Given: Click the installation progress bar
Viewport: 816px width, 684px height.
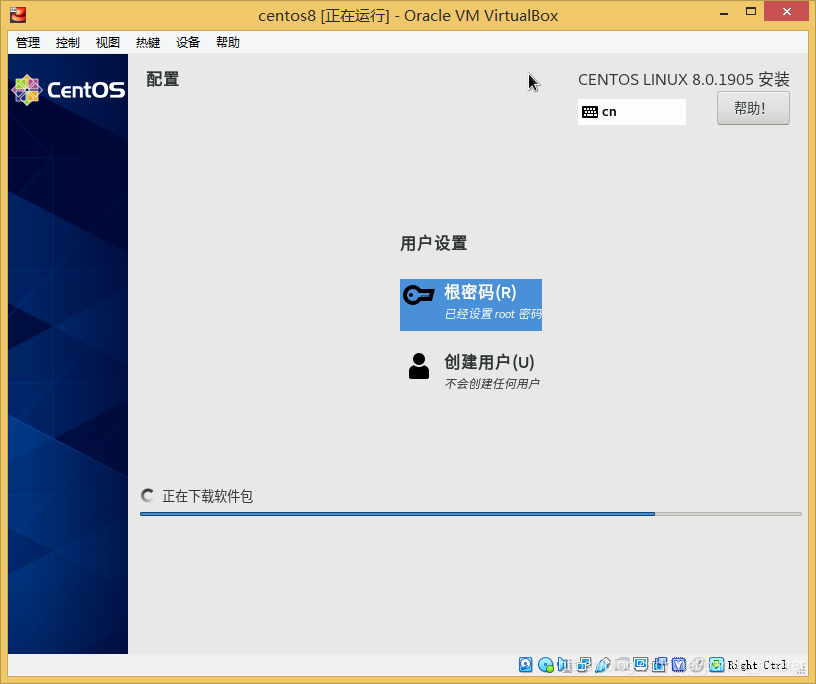Looking at the screenshot, I should (470, 514).
